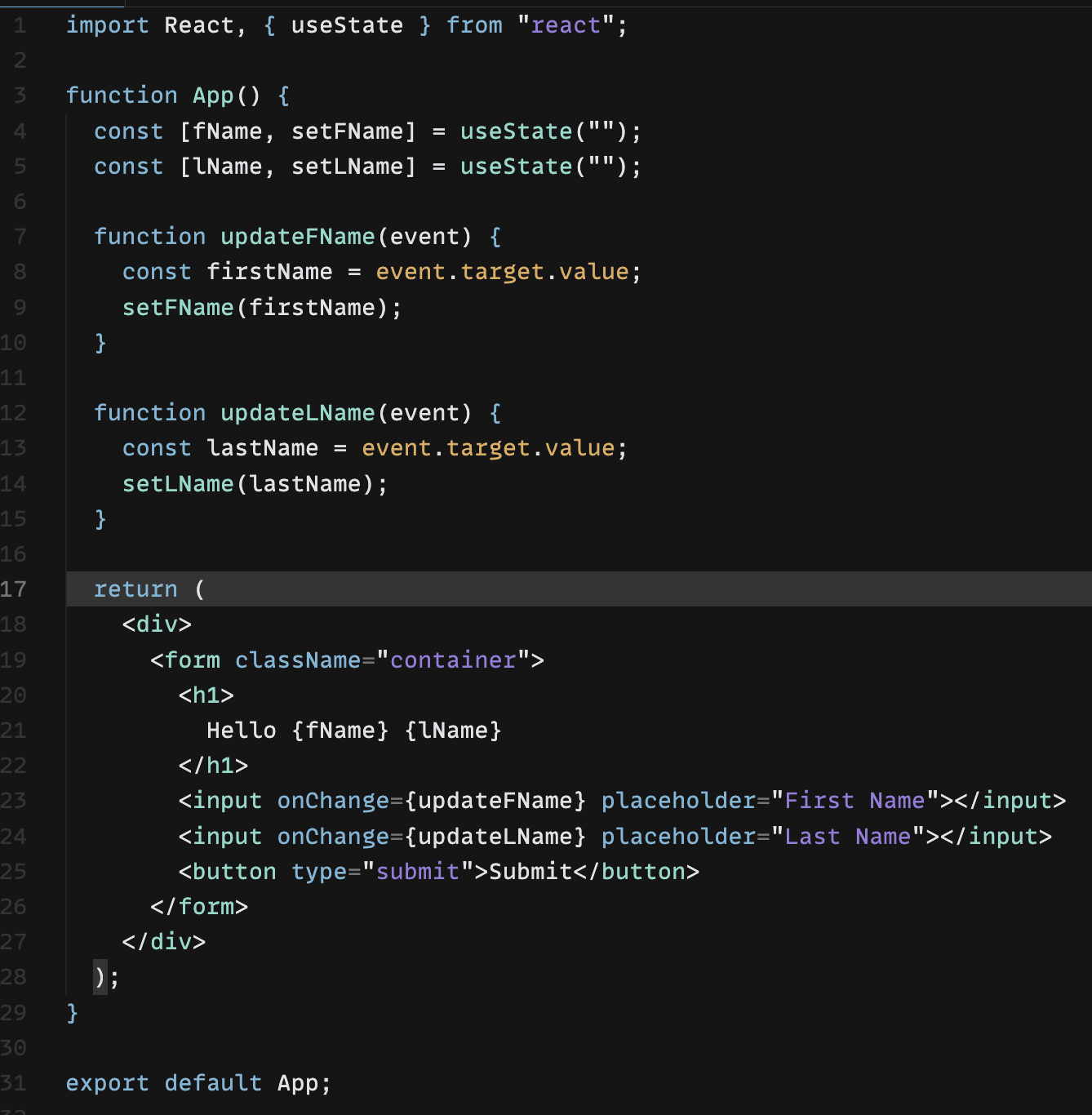Click "{lName}" on line 21
The image size is (1092, 1115).
click(x=454, y=731)
